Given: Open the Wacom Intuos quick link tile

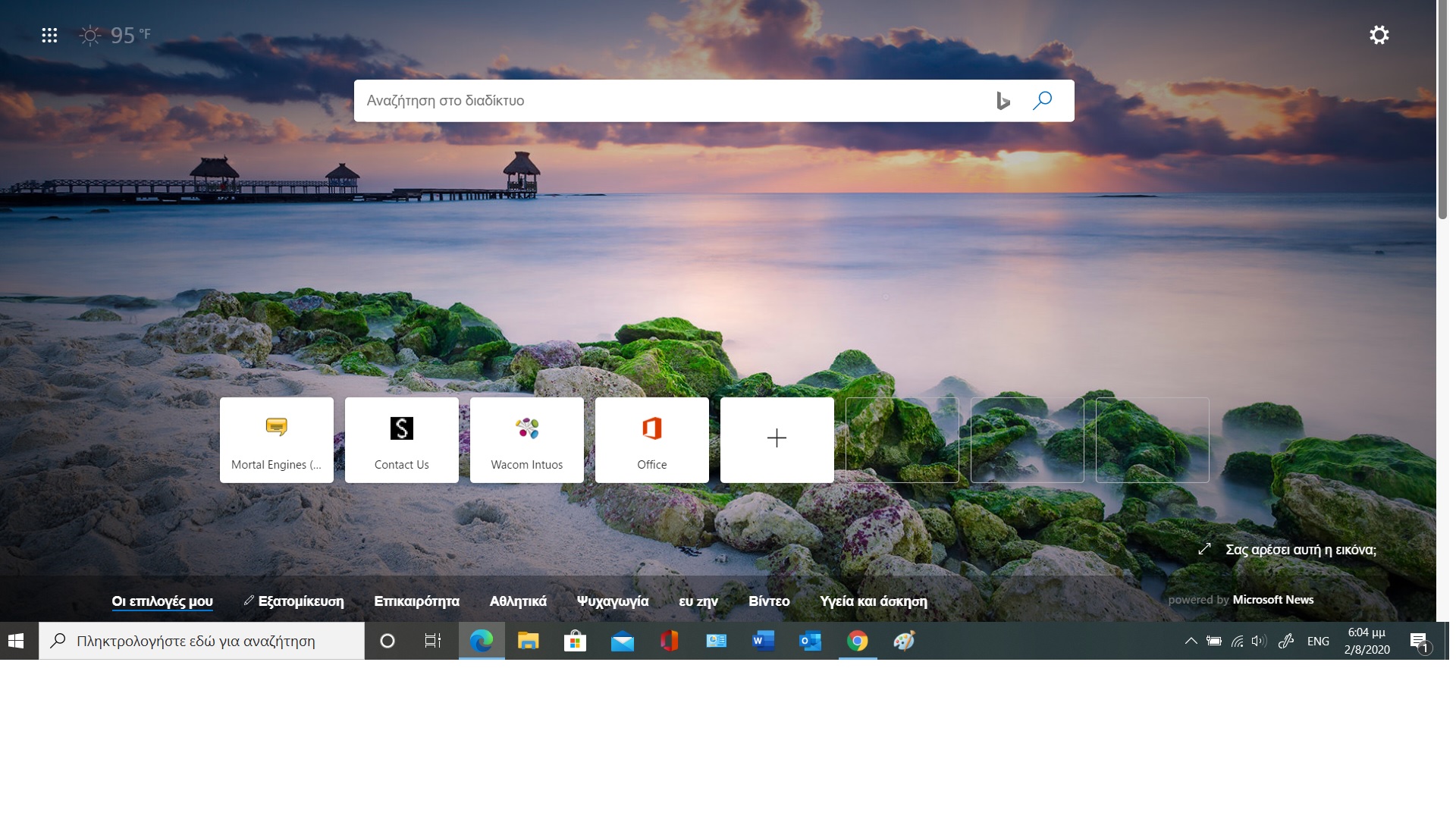Looking at the screenshot, I should click(526, 440).
